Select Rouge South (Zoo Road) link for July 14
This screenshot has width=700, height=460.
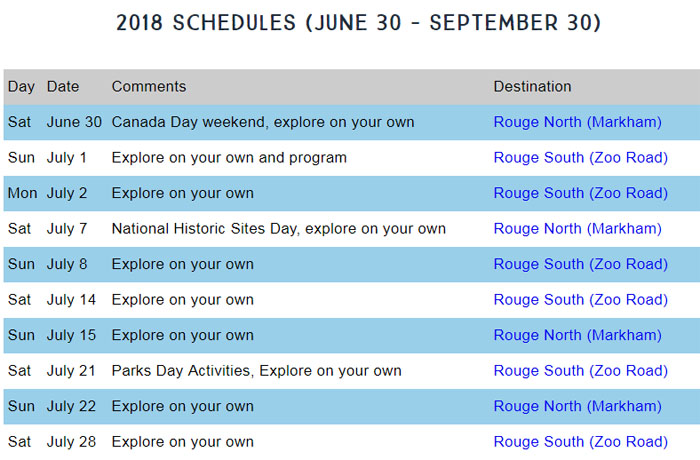580,300
